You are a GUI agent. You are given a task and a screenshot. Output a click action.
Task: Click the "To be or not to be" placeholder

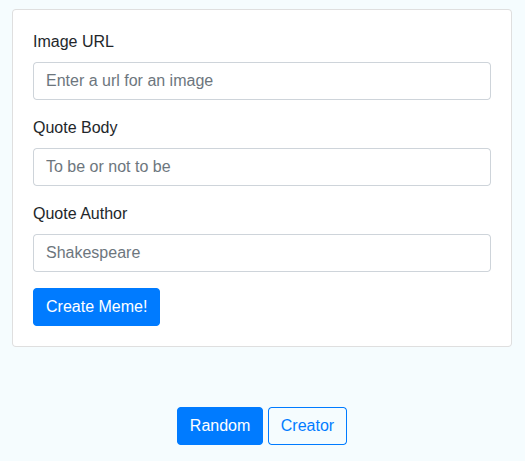click(108, 166)
